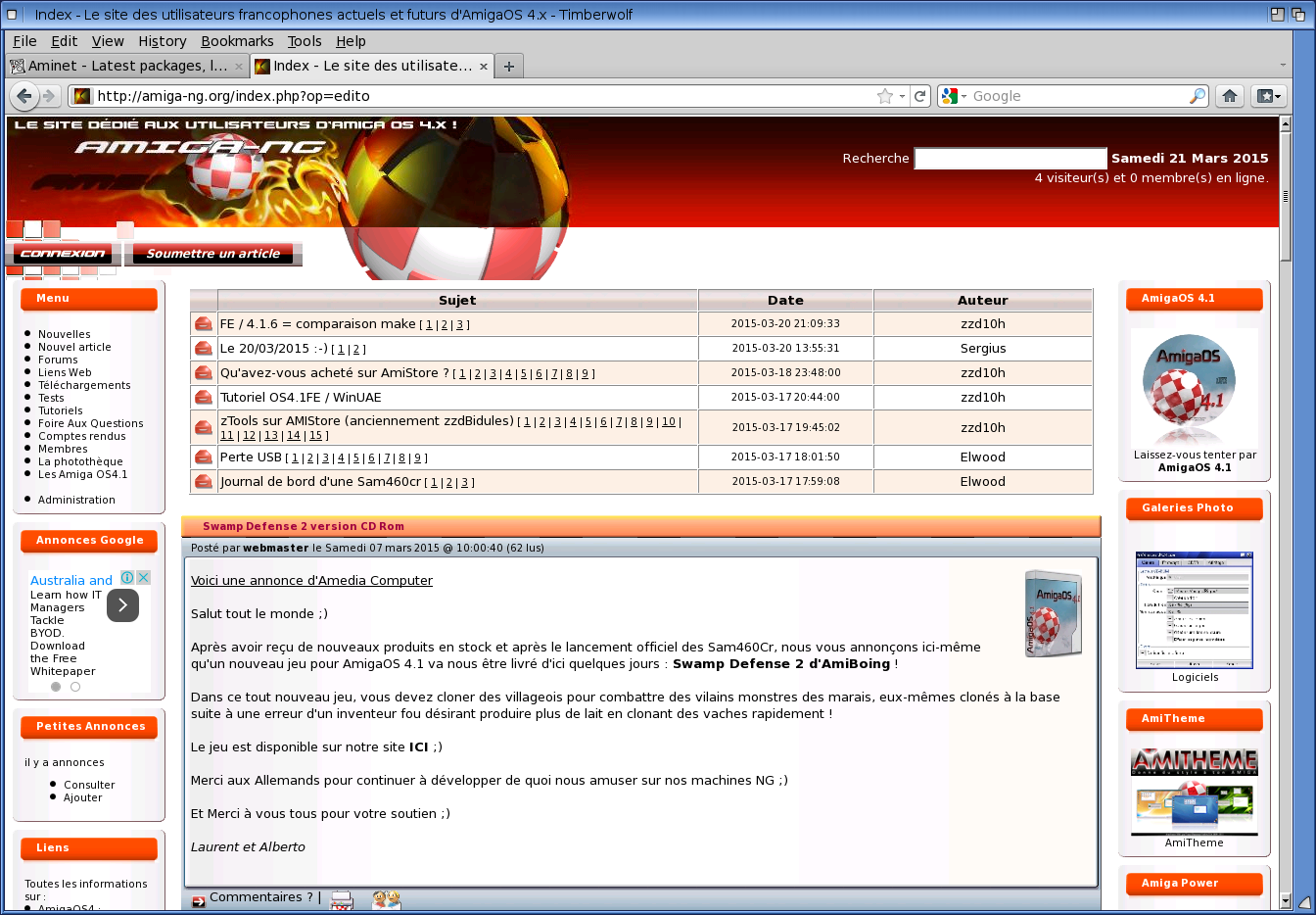Open the AmiTheme banner image

1195,791
